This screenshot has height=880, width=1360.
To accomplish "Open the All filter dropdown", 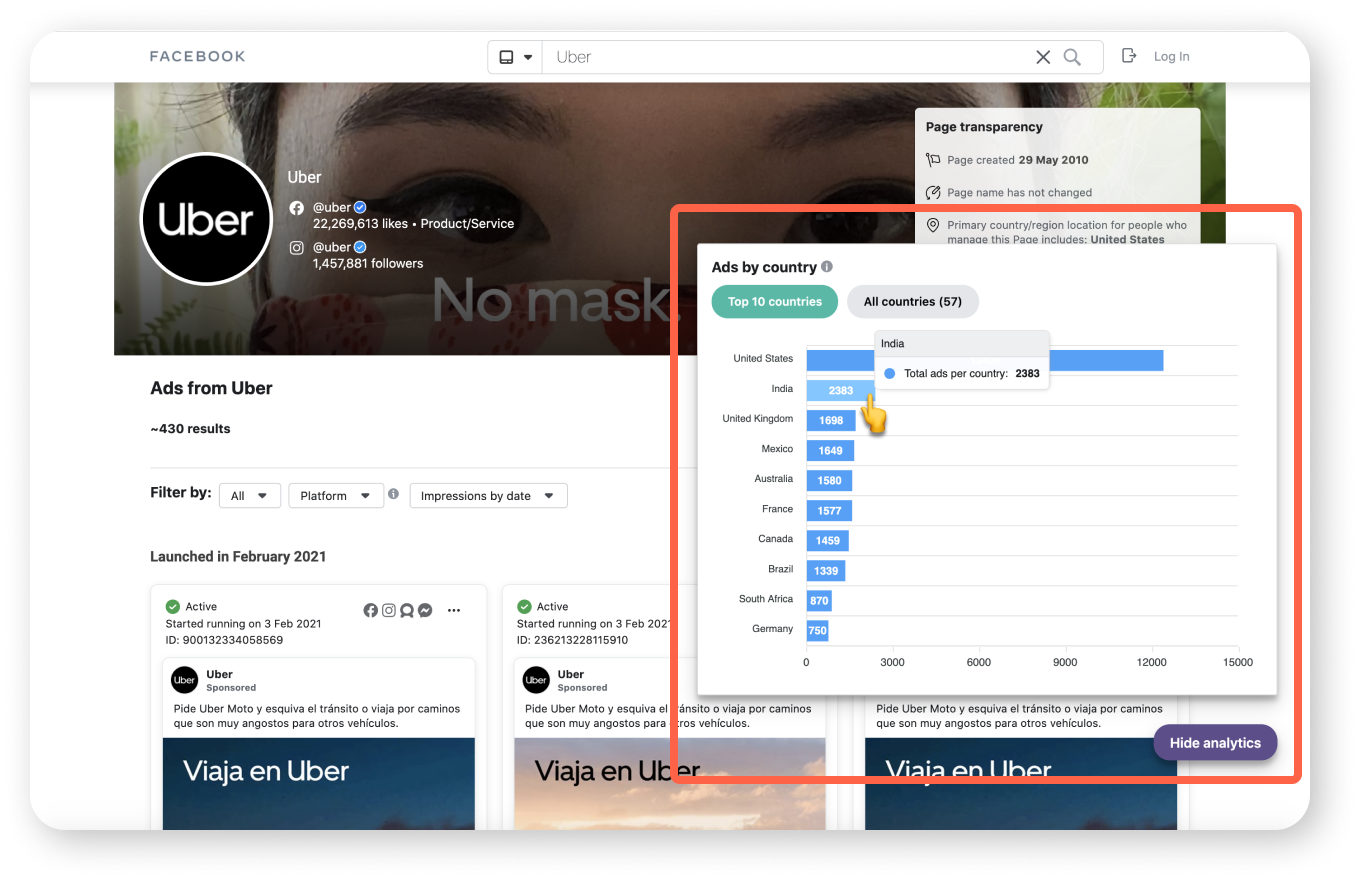I will click(250, 495).
